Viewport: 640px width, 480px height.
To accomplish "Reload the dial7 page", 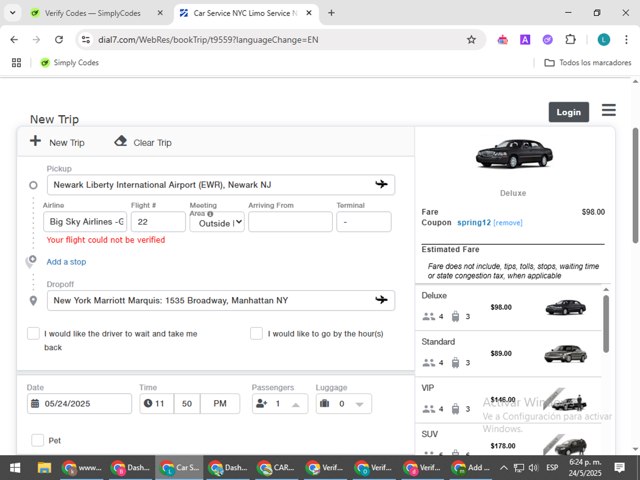I will pos(59,40).
